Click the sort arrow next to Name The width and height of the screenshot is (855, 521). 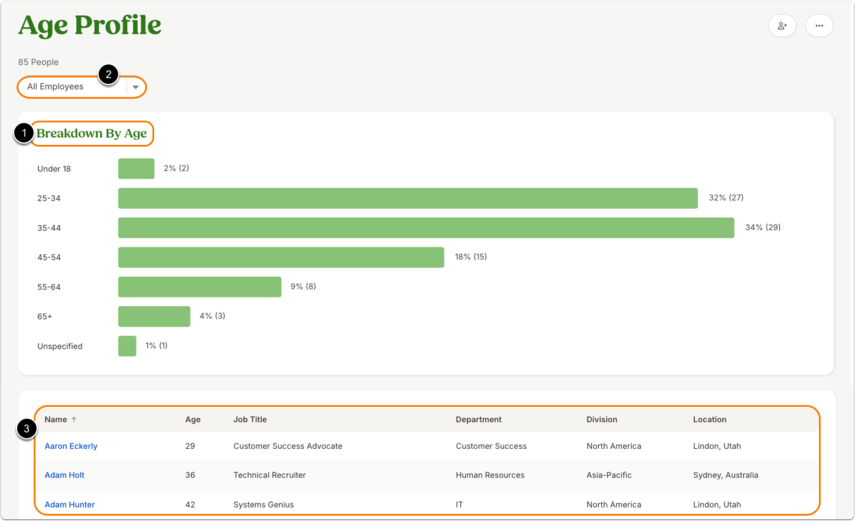coord(74,420)
